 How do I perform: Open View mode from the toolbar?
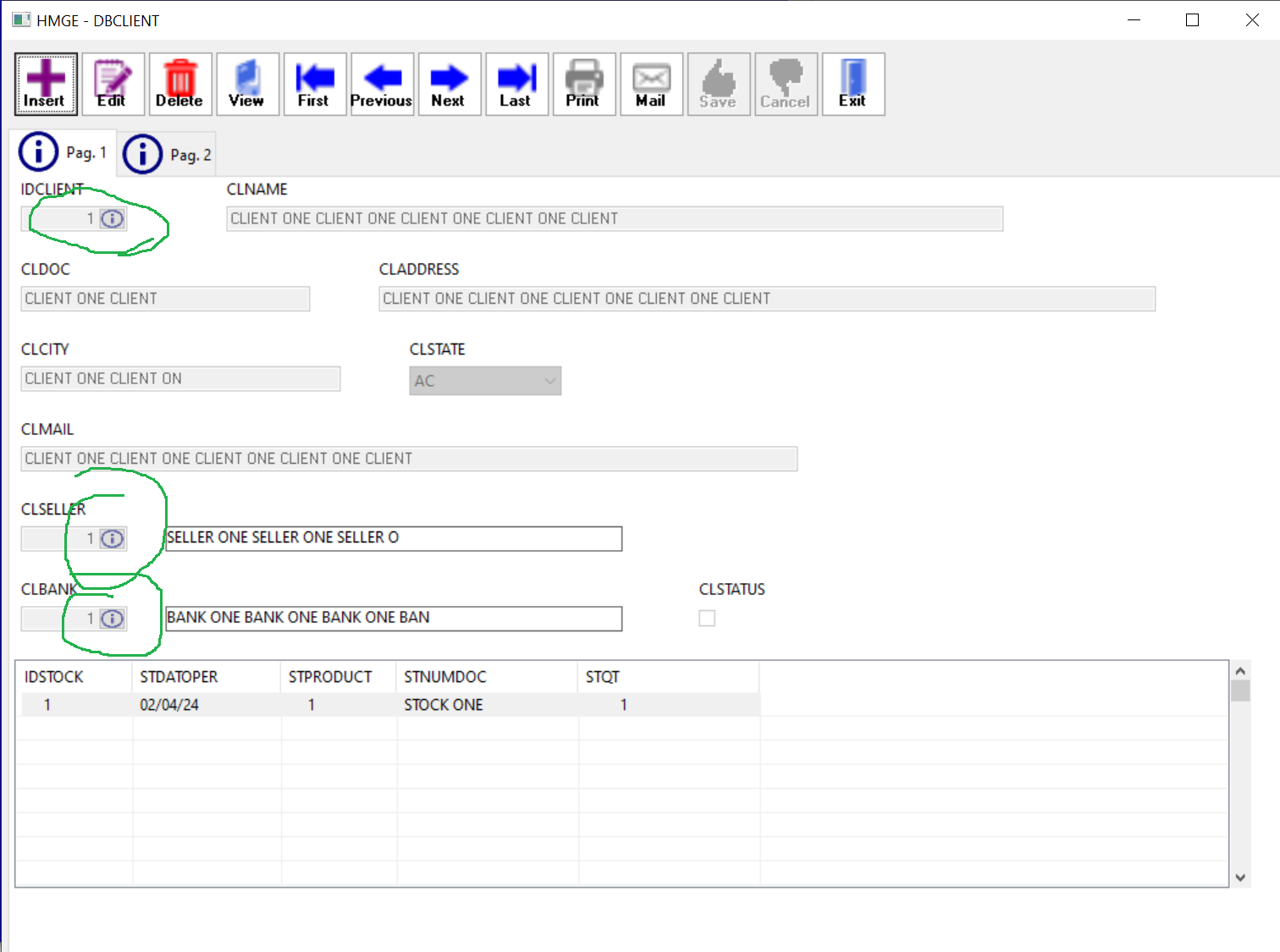pyautogui.click(x=247, y=84)
